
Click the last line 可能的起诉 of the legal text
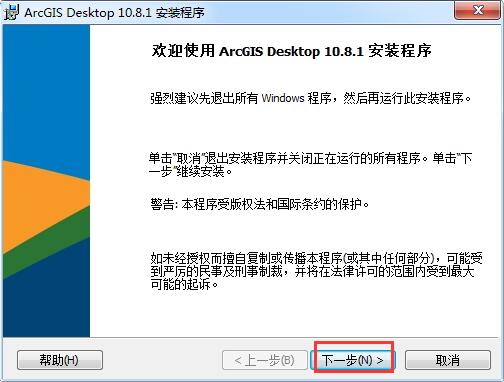tap(184, 284)
